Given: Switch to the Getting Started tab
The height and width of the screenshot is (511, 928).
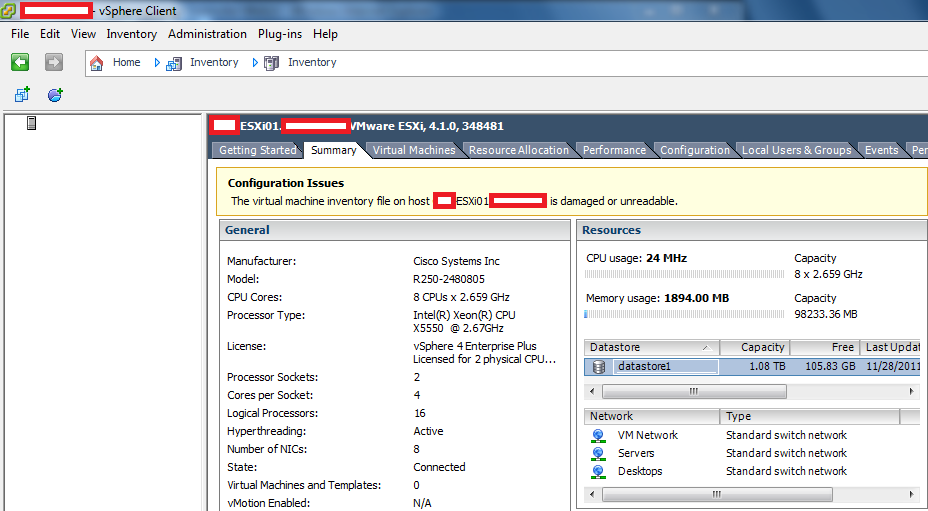Looking at the screenshot, I should (x=257, y=150).
